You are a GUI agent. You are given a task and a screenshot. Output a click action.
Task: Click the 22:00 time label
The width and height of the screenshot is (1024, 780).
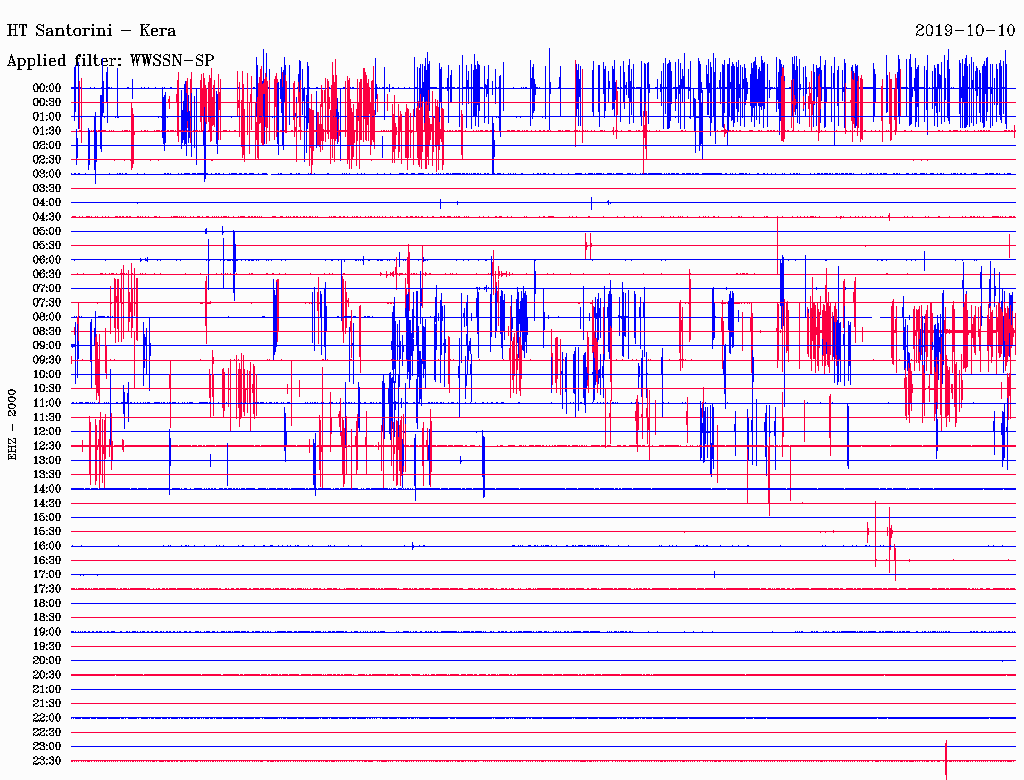pyautogui.click(x=48, y=718)
